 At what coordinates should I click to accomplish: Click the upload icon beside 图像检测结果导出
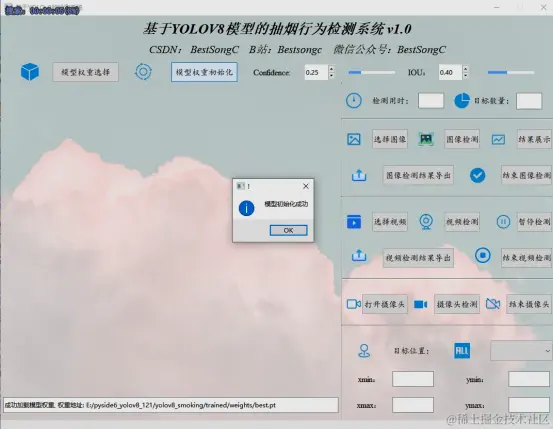[359, 175]
